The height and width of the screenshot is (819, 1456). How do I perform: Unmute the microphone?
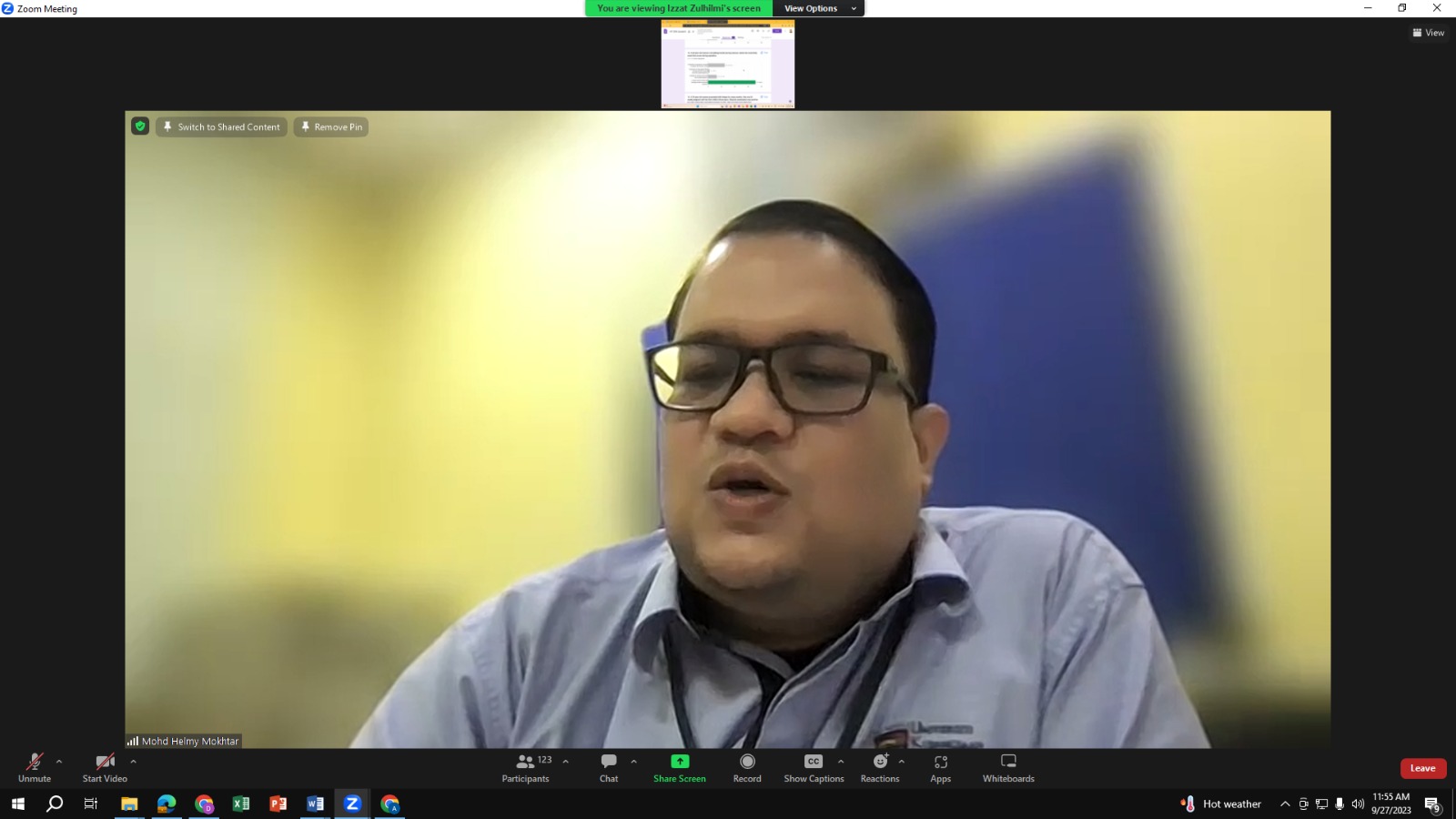[35, 767]
